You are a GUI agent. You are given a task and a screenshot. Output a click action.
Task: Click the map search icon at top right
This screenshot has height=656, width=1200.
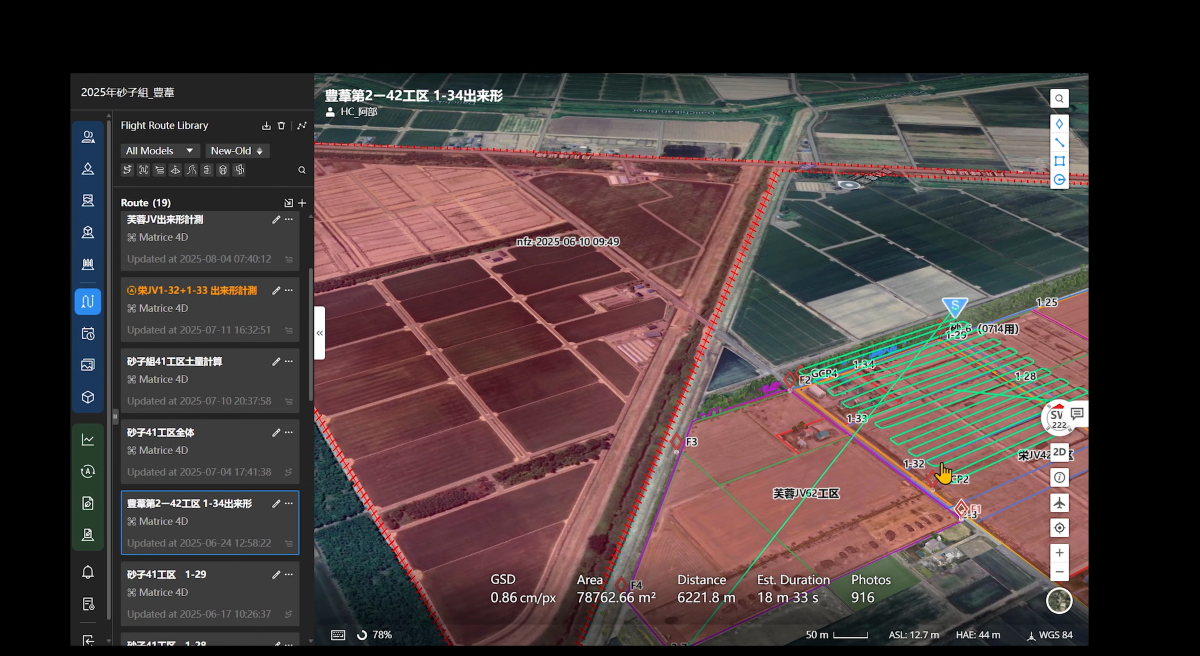pyautogui.click(x=1059, y=98)
